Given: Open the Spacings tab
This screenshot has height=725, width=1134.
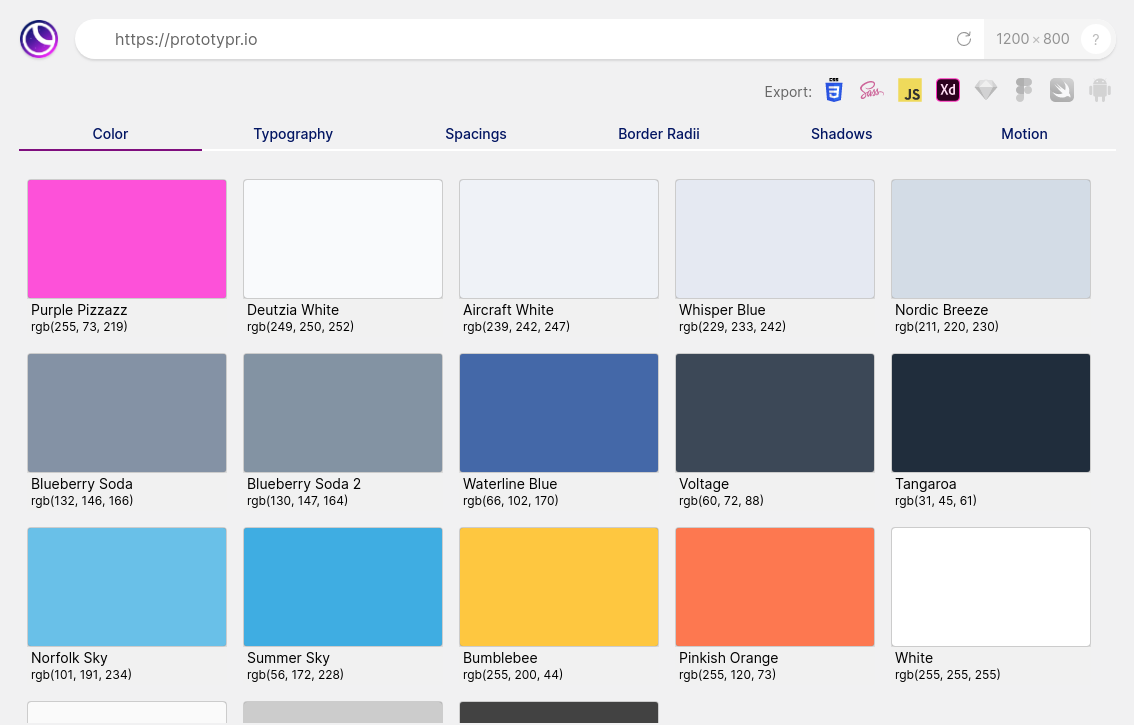Looking at the screenshot, I should coord(476,134).
